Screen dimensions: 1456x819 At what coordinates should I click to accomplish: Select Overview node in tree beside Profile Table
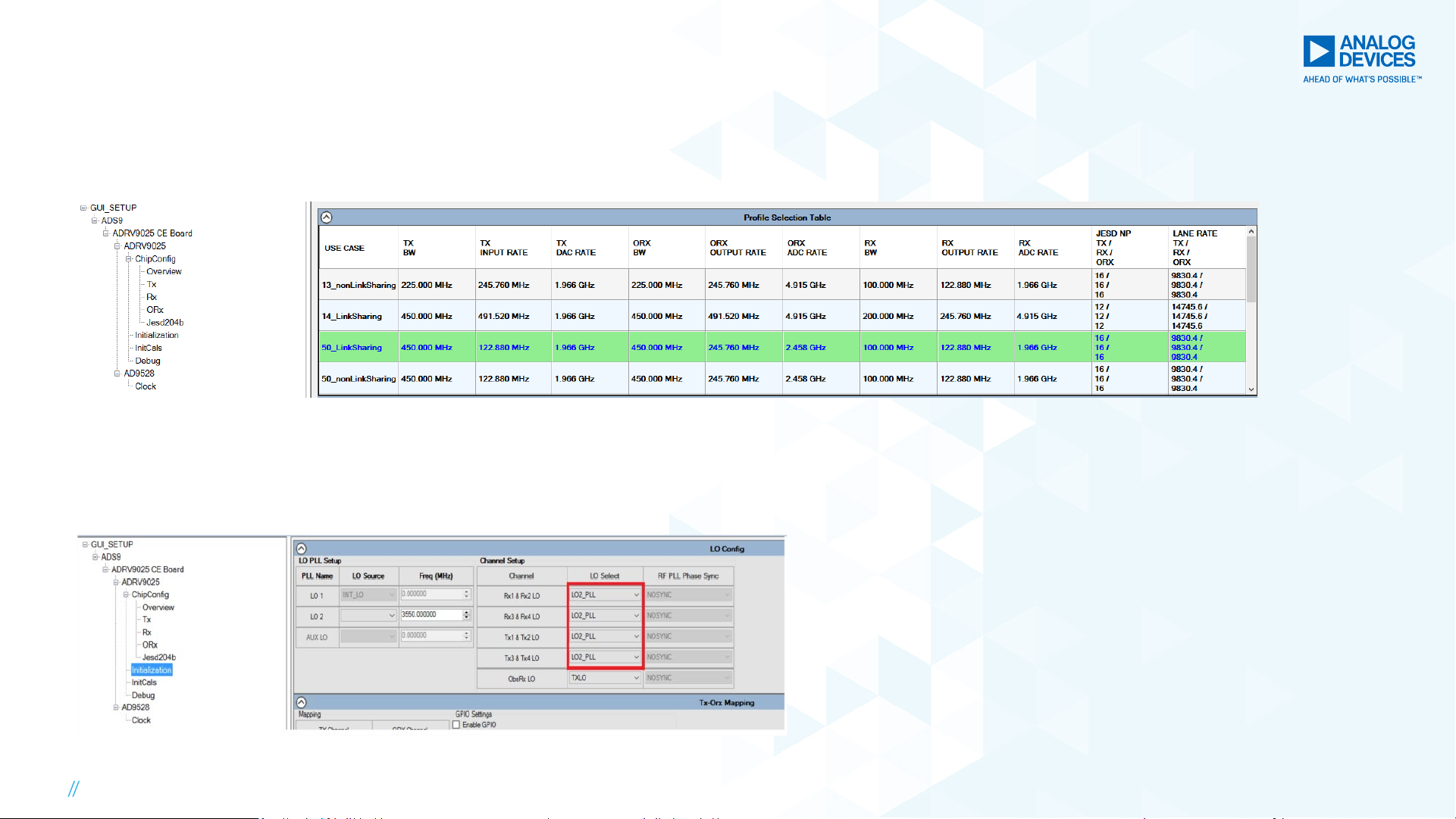164,271
